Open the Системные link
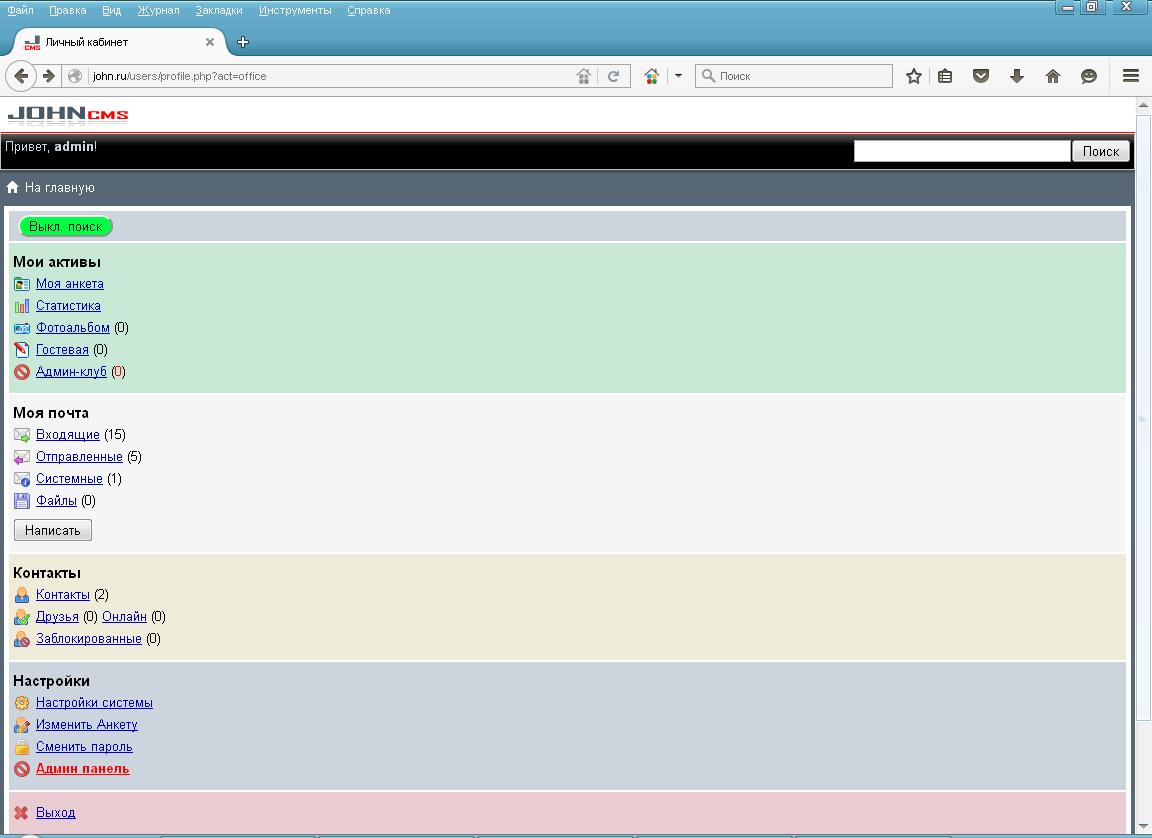Screen dimensions: 1152x838 (x=69, y=479)
